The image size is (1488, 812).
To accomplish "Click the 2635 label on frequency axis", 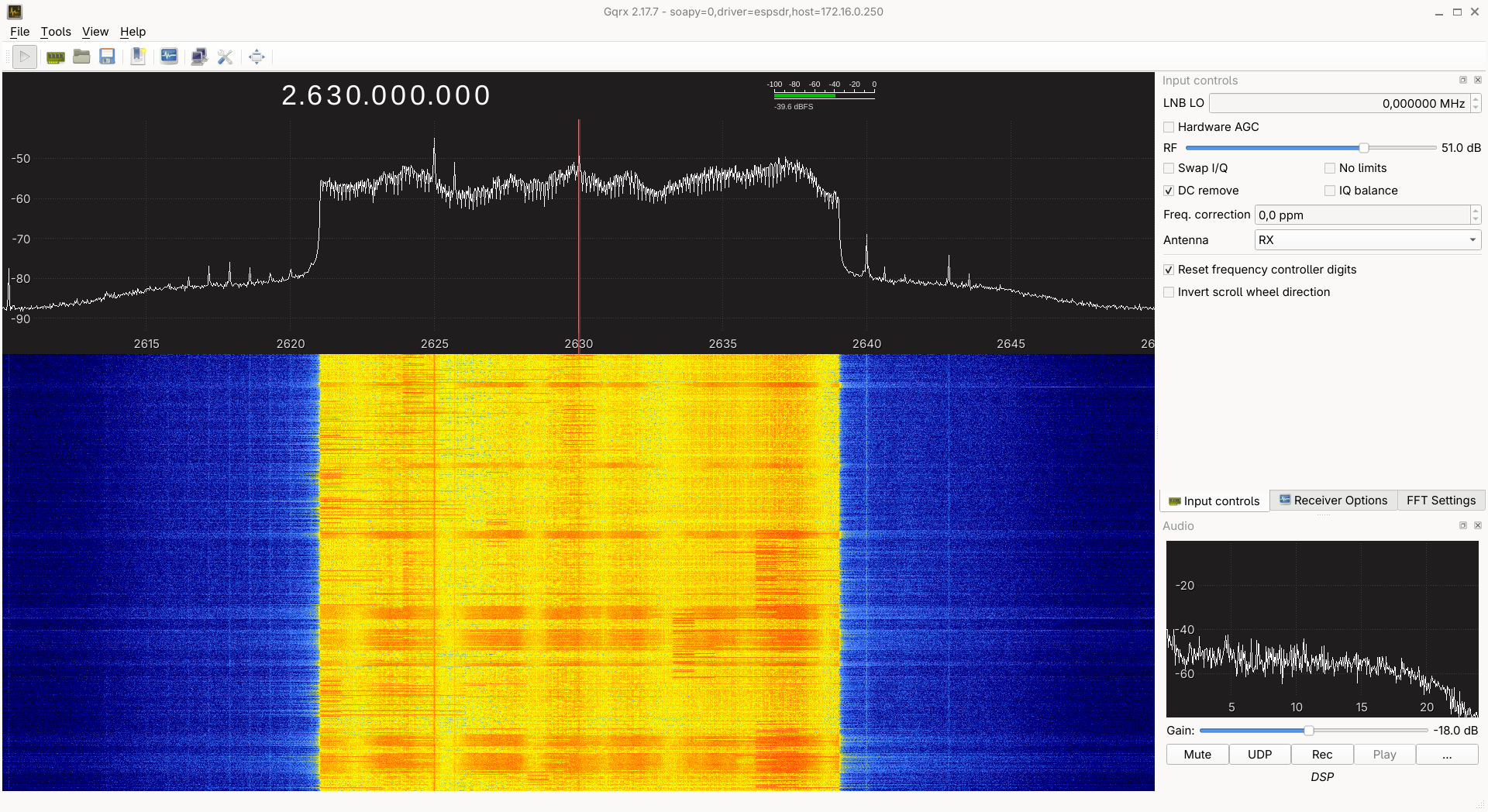I will coord(723,344).
